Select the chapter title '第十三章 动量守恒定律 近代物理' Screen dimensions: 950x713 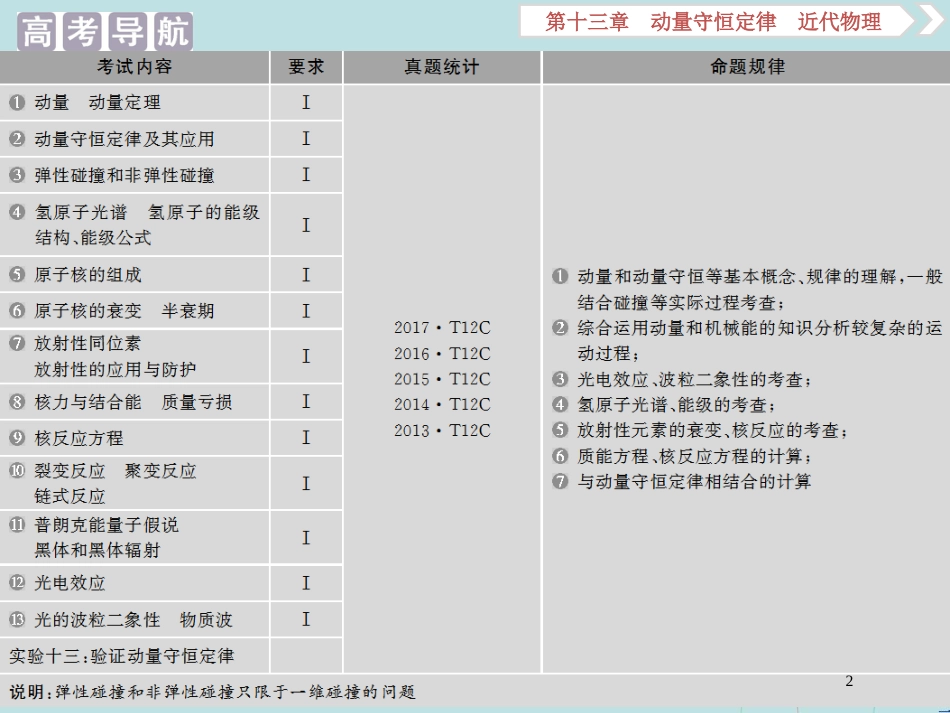click(713, 22)
